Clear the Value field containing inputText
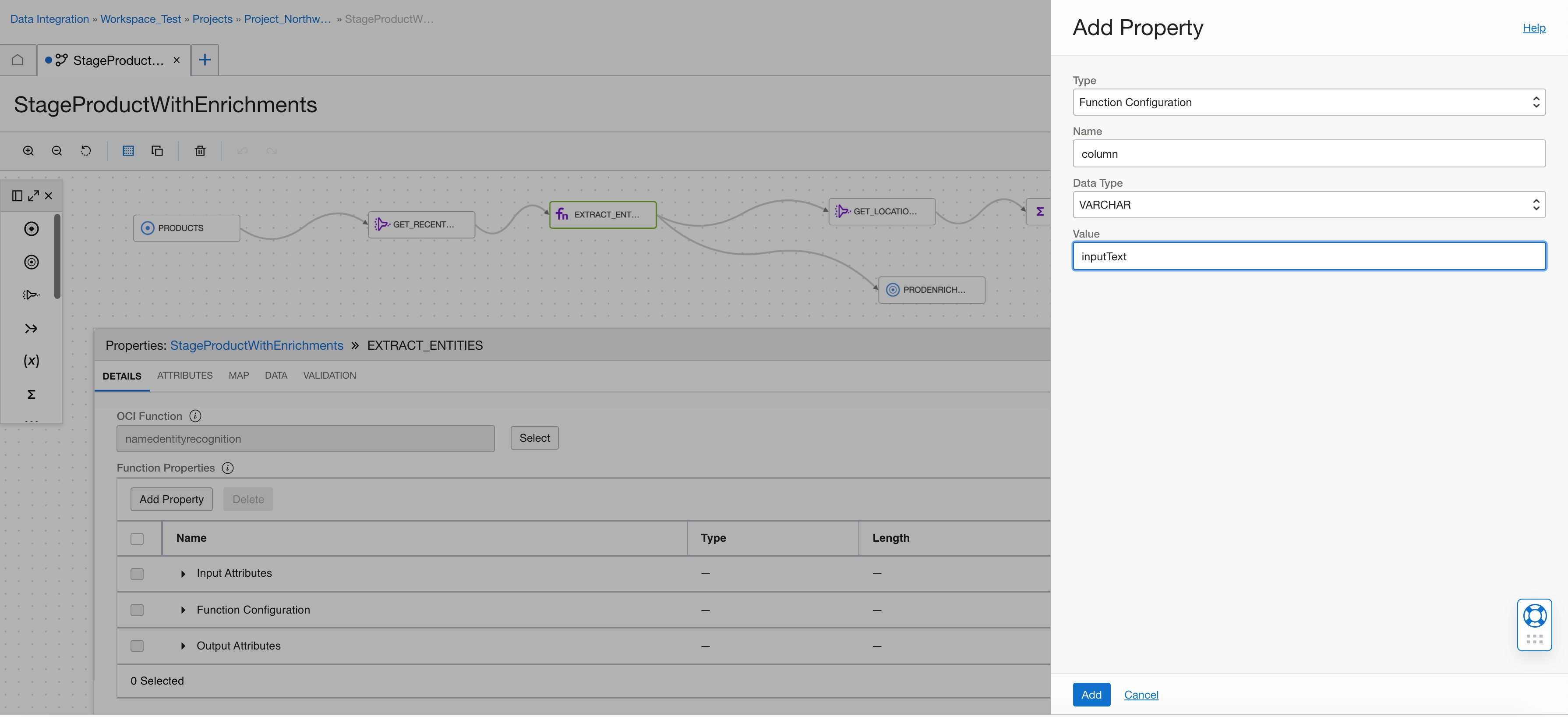Viewport: 1568px width, 717px height. point(1309,256)
